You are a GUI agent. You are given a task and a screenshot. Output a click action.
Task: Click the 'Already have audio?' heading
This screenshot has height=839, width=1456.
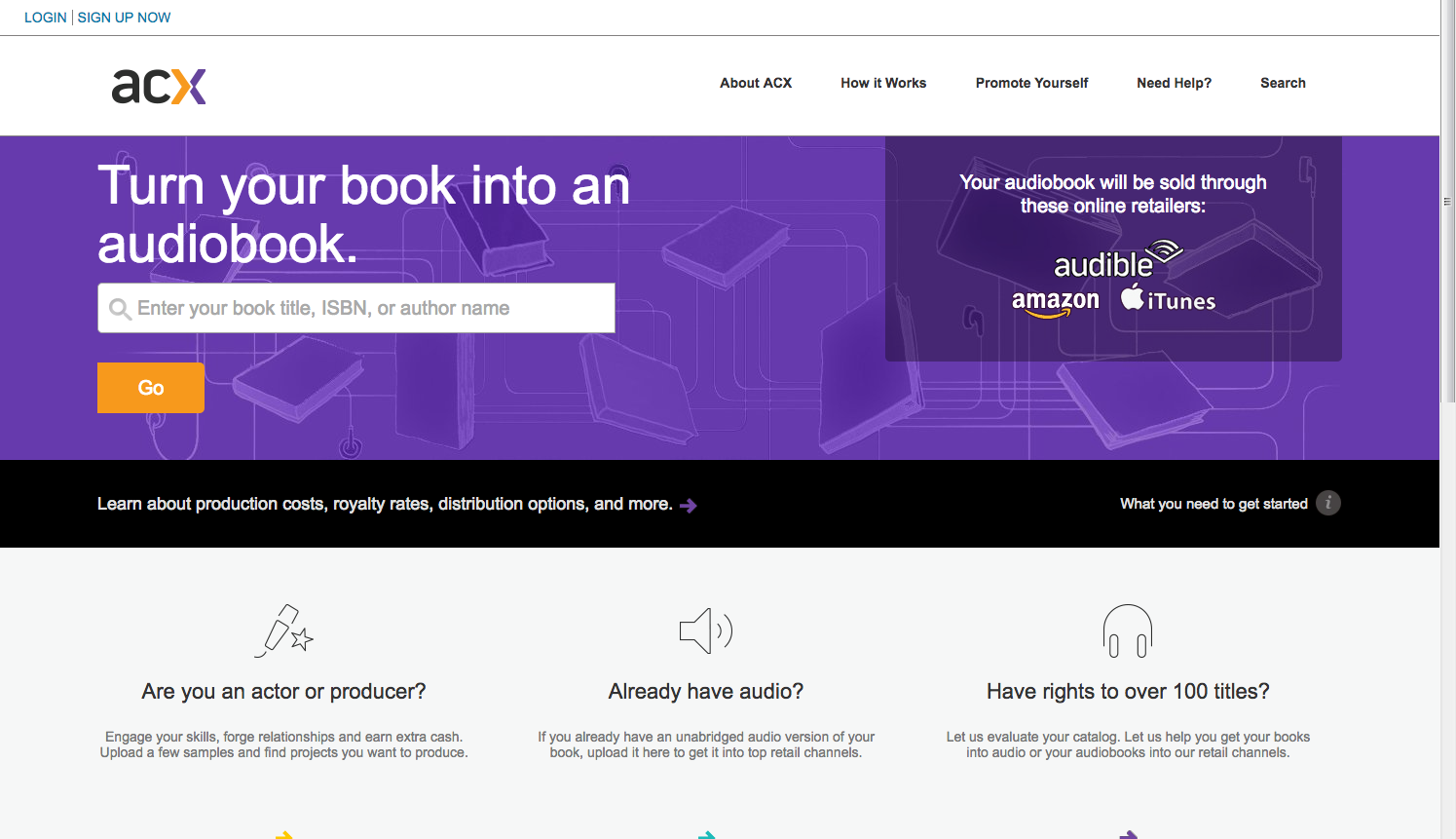pos(706,692)
